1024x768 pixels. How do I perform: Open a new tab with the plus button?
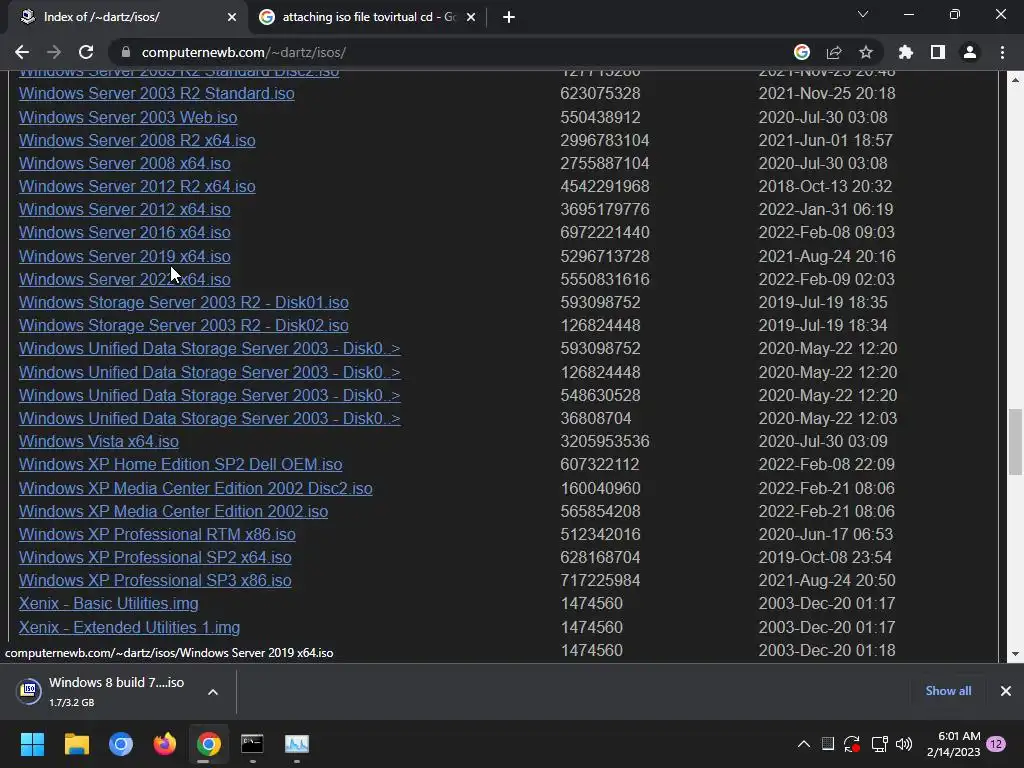(509, 17)
